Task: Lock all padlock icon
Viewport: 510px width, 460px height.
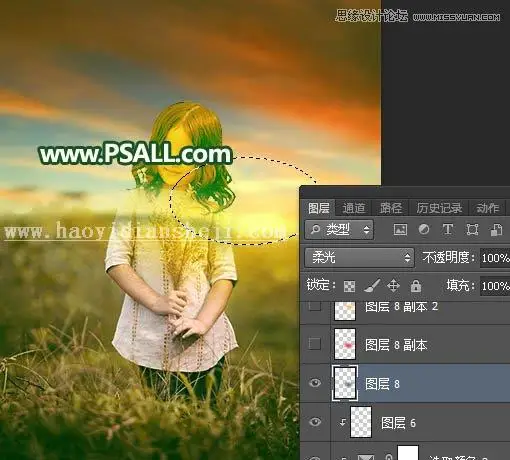Action: (416, 286)
